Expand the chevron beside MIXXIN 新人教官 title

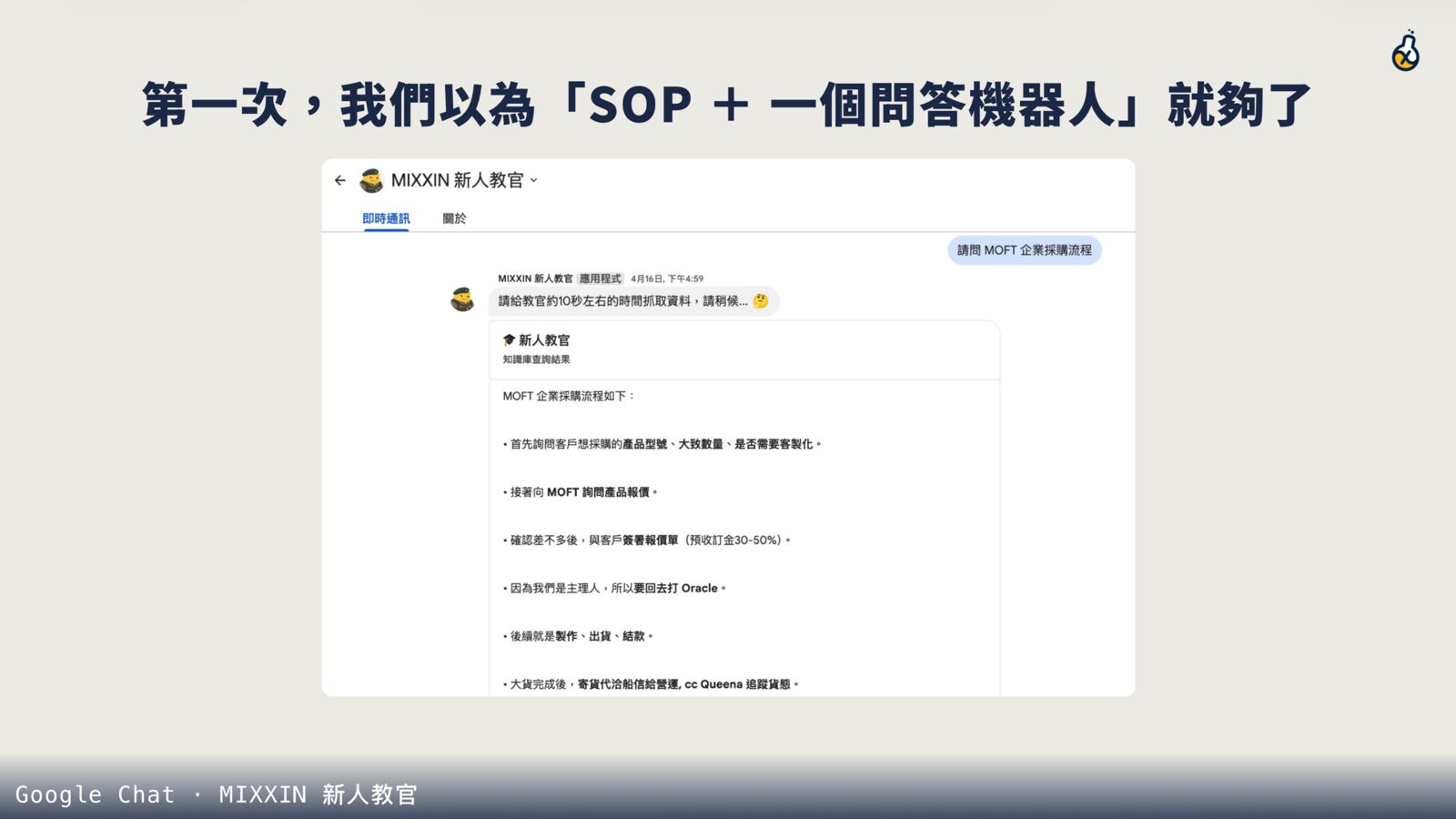[x=534, y=180]
